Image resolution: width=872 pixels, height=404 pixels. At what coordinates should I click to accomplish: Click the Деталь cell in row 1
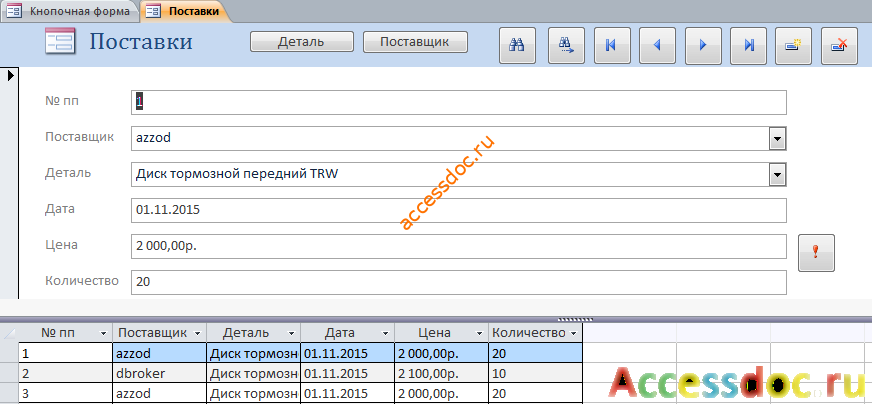(x=254, y=353)
